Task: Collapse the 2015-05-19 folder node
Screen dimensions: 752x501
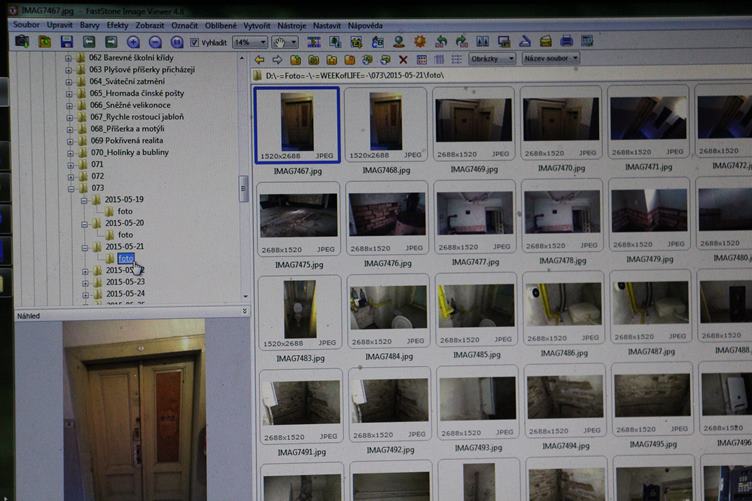Action: click(84, 200)
